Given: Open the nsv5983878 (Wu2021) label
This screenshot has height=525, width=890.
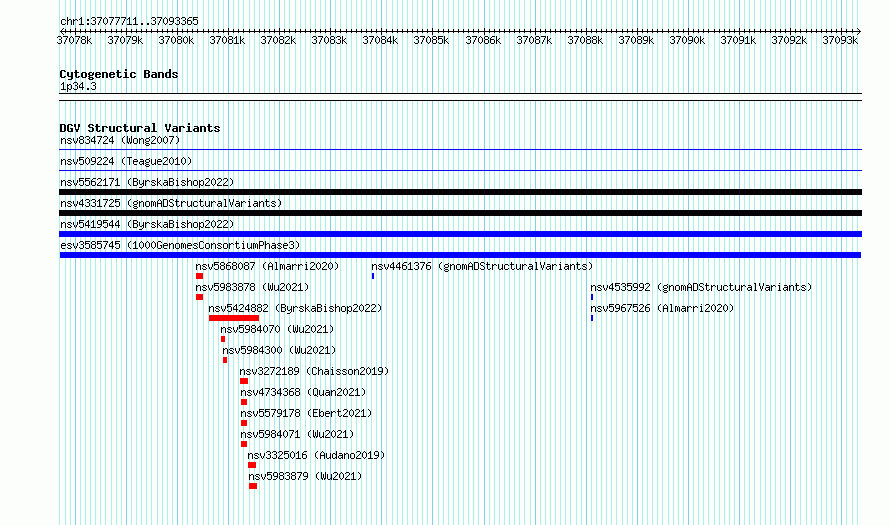Looking at the screenshot, I should coord(252,287).
